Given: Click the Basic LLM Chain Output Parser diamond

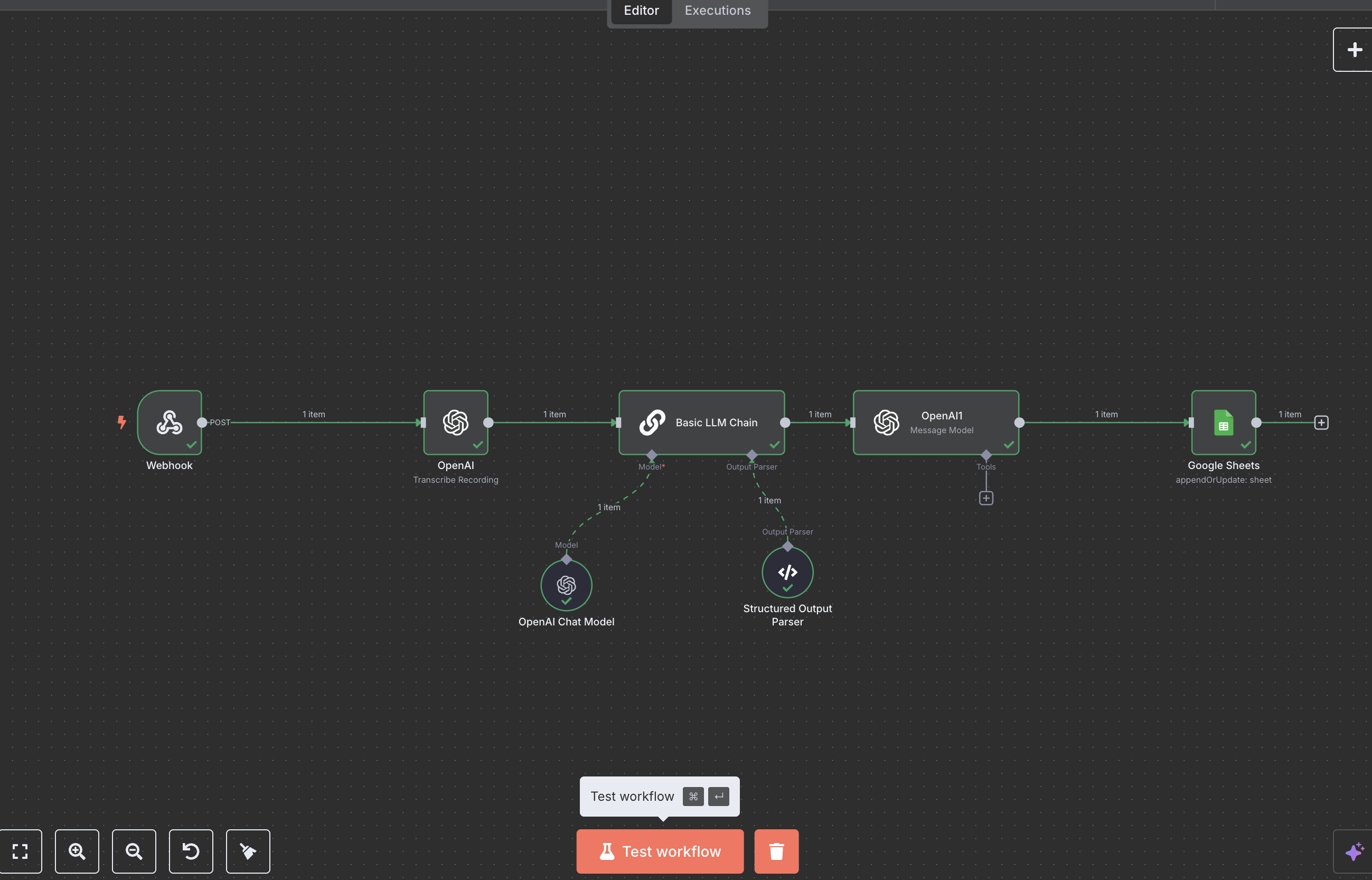Looking at the screenshot, I should pyautogui.click(x=751, y=455).
